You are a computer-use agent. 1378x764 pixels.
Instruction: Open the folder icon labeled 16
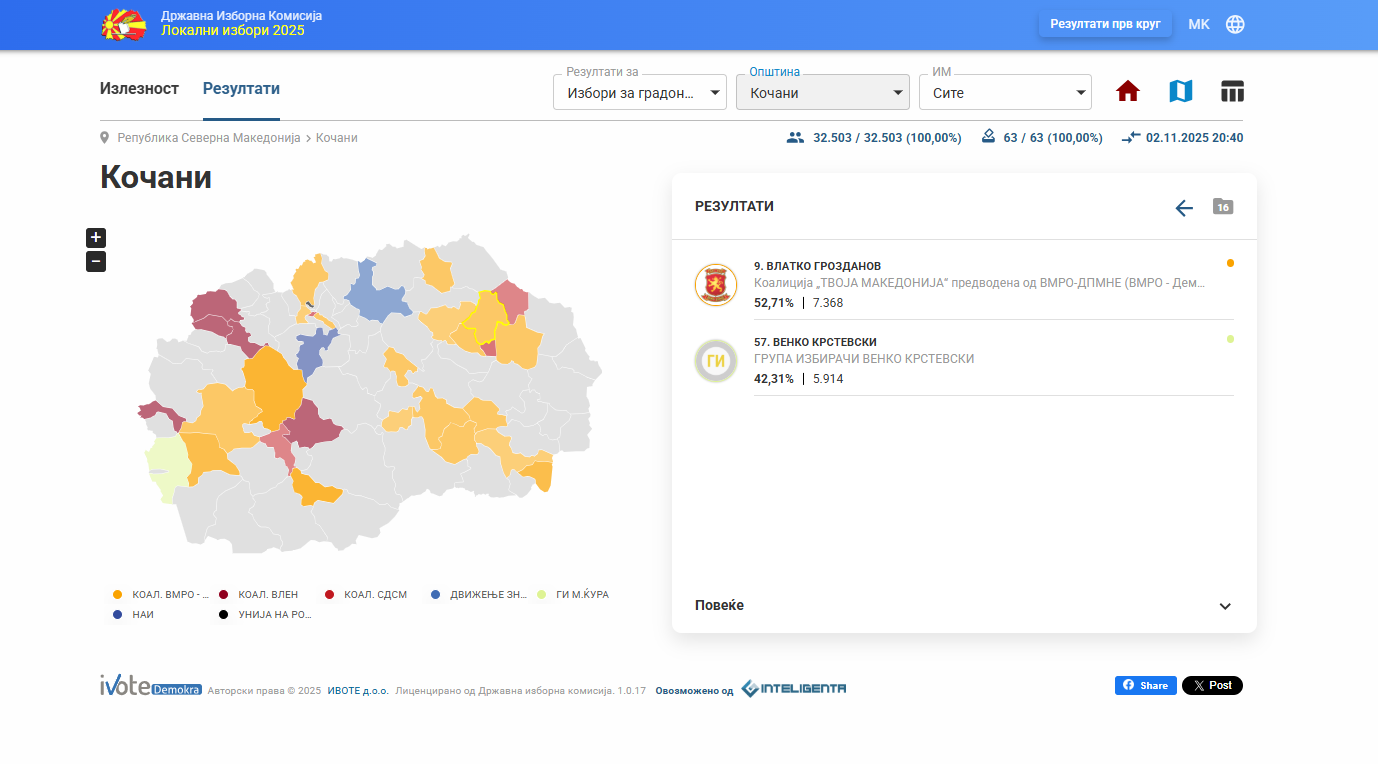click(x=1222, y=206)
